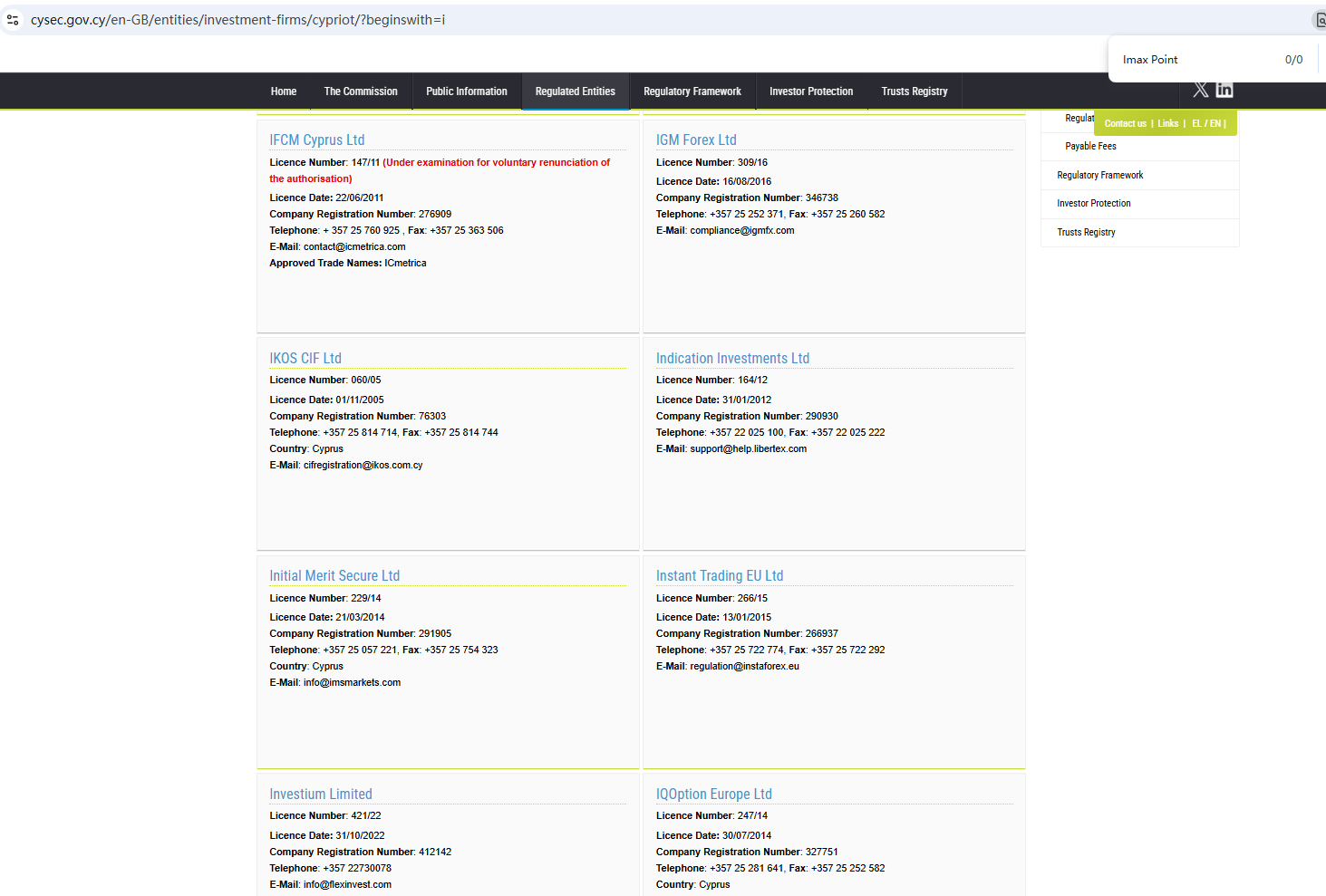Click the Imax Point find-in-page field
1326x896 pixels.
pos(1196,60)
